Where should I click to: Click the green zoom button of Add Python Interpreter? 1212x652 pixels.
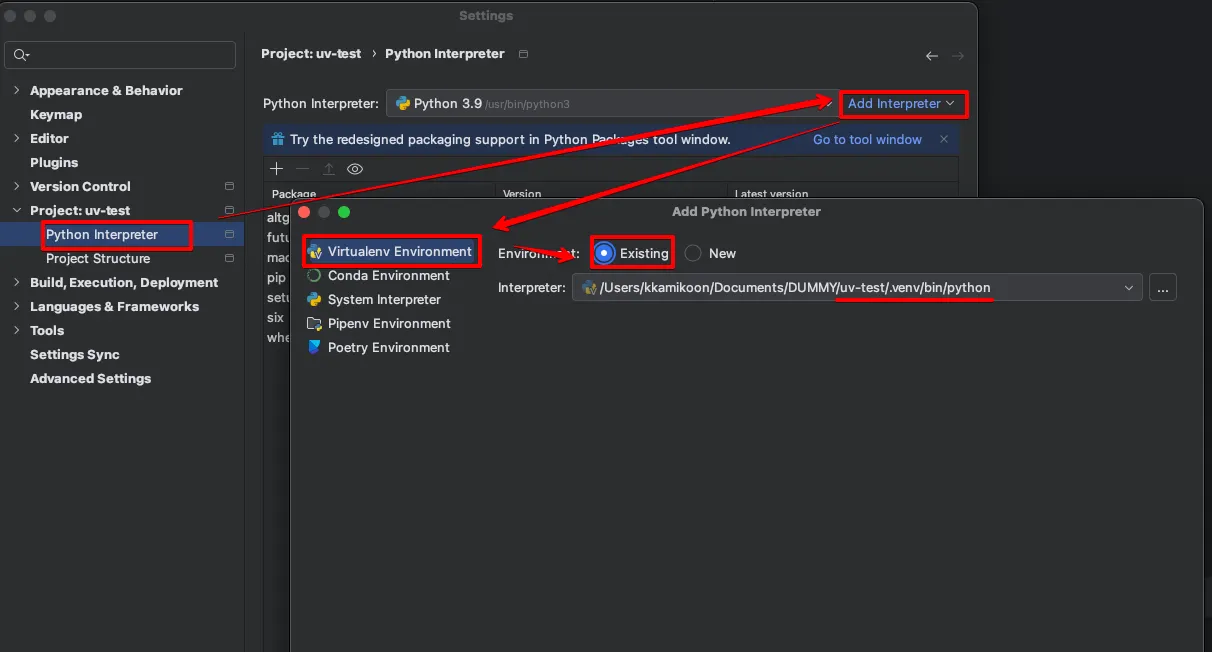point(344,212)
